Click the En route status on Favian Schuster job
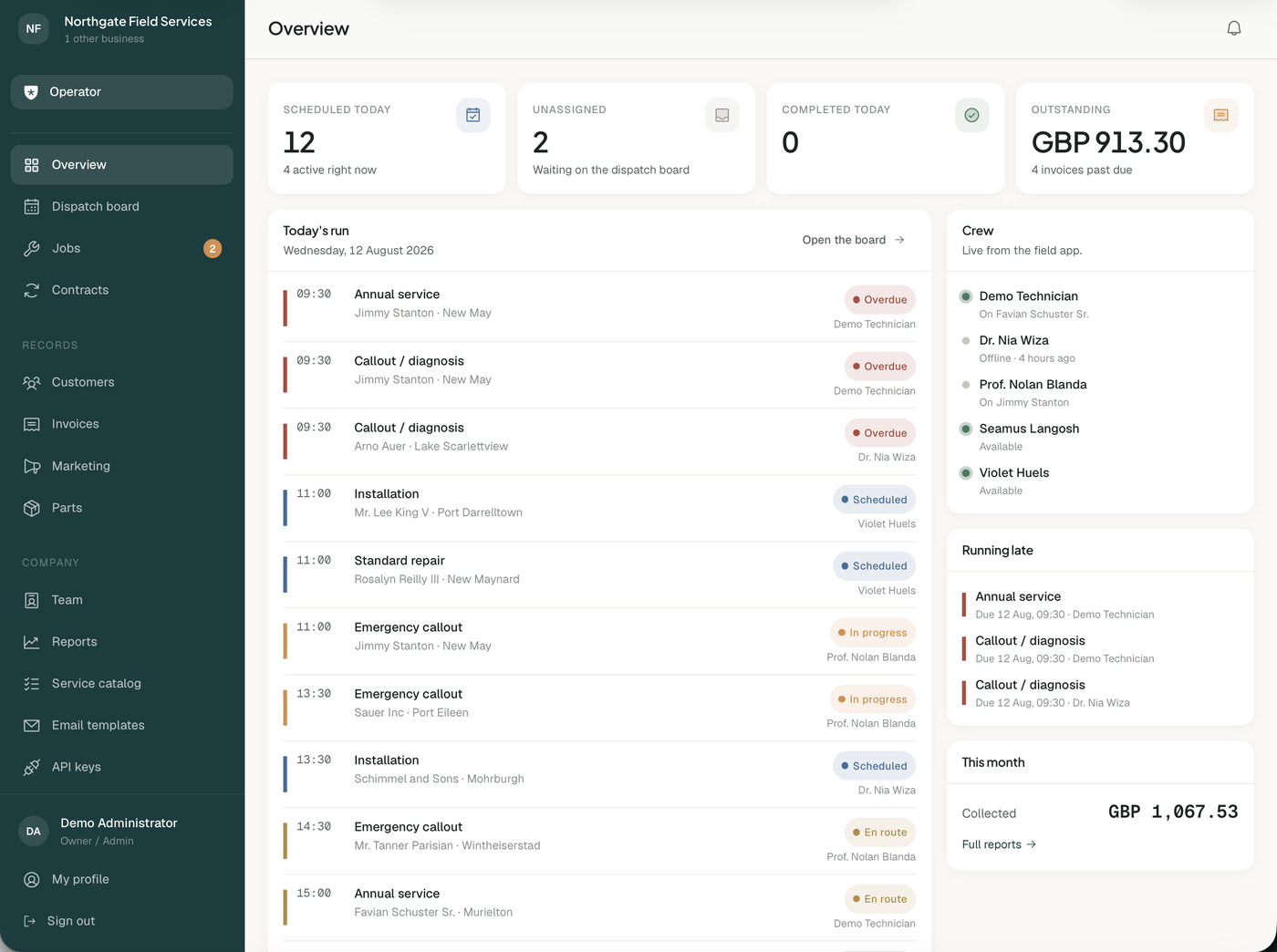 point(880,899)
